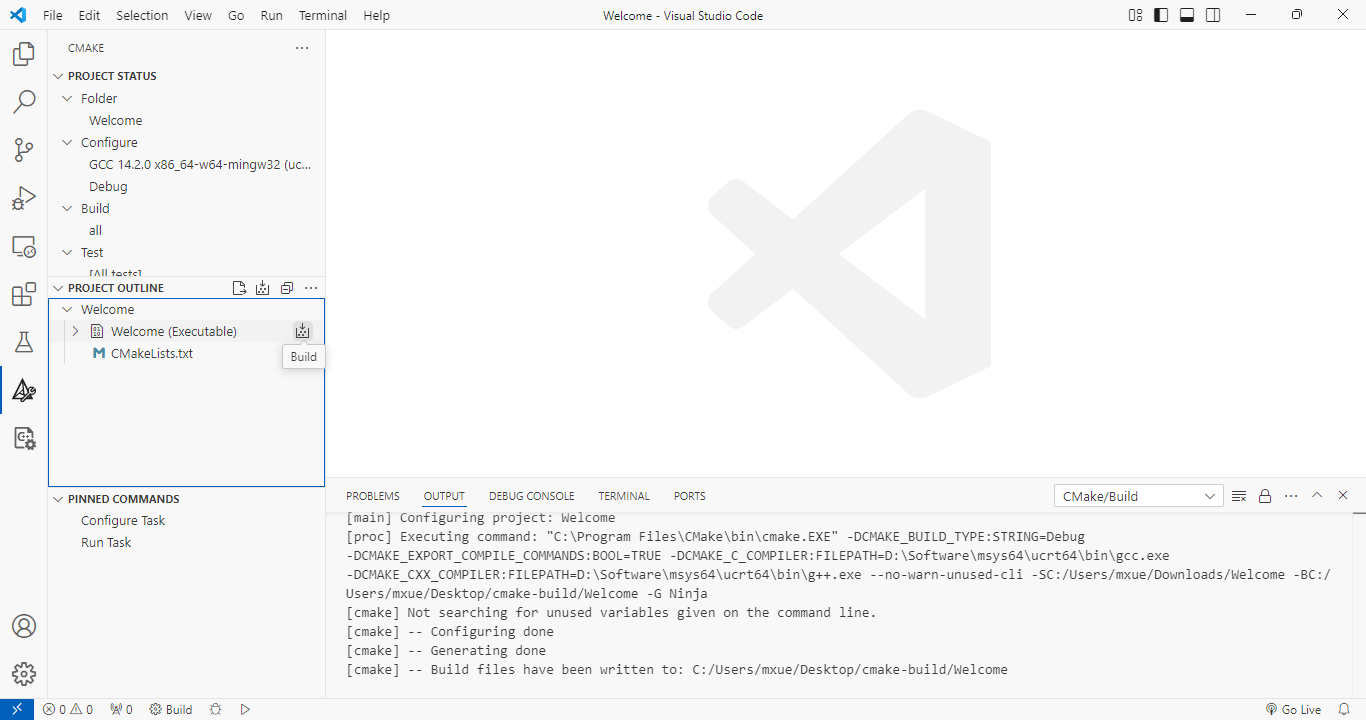
Task: Run the Configure Task pinned command
Action: pyautogui.click(x=123, y=520)
